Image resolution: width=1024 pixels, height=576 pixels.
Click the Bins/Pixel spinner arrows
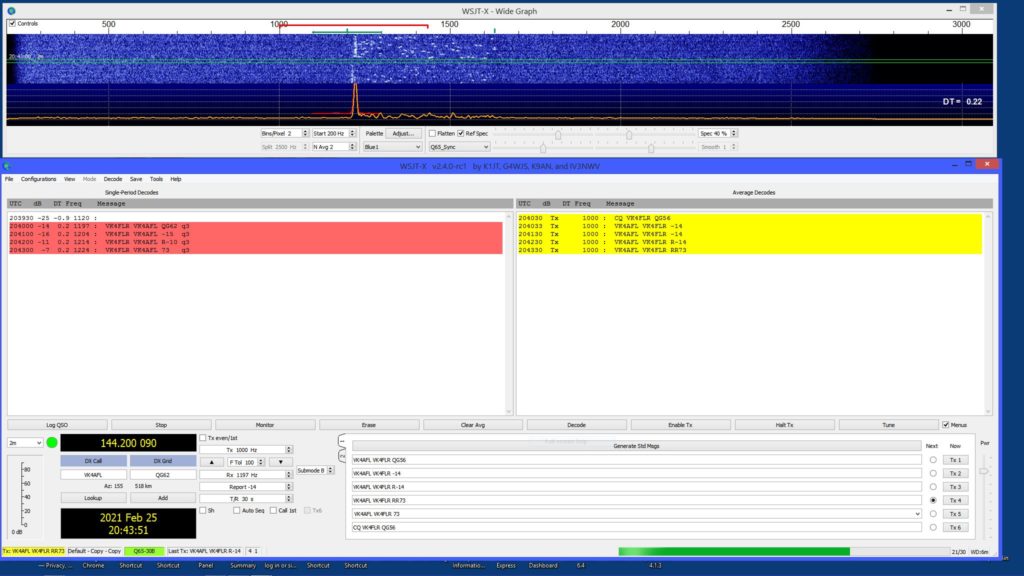click(x=305, y=133)
